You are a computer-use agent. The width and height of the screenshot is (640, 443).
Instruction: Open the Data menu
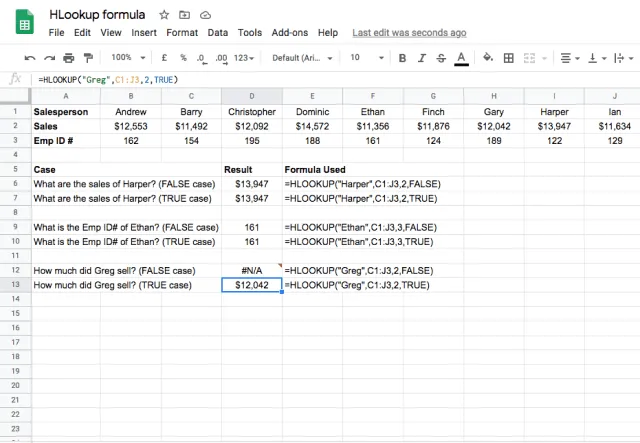point(218,33)
